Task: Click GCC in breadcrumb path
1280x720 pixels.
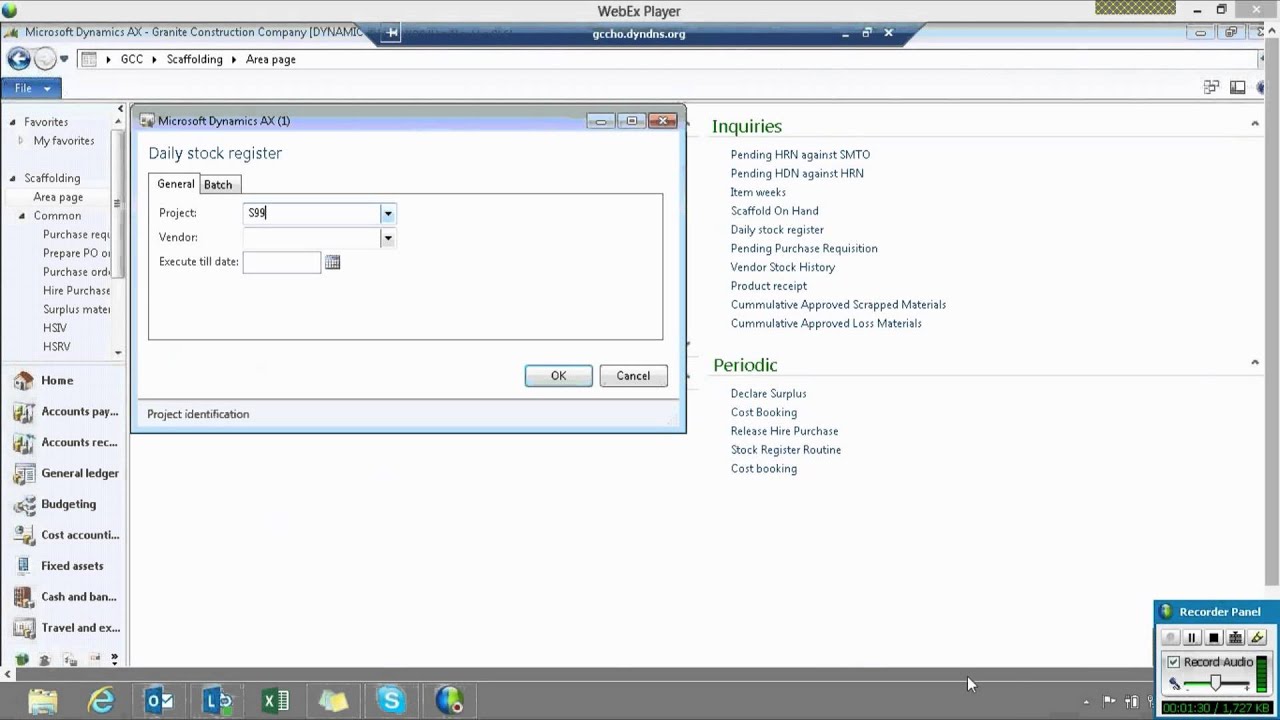Action: [132, 59]
